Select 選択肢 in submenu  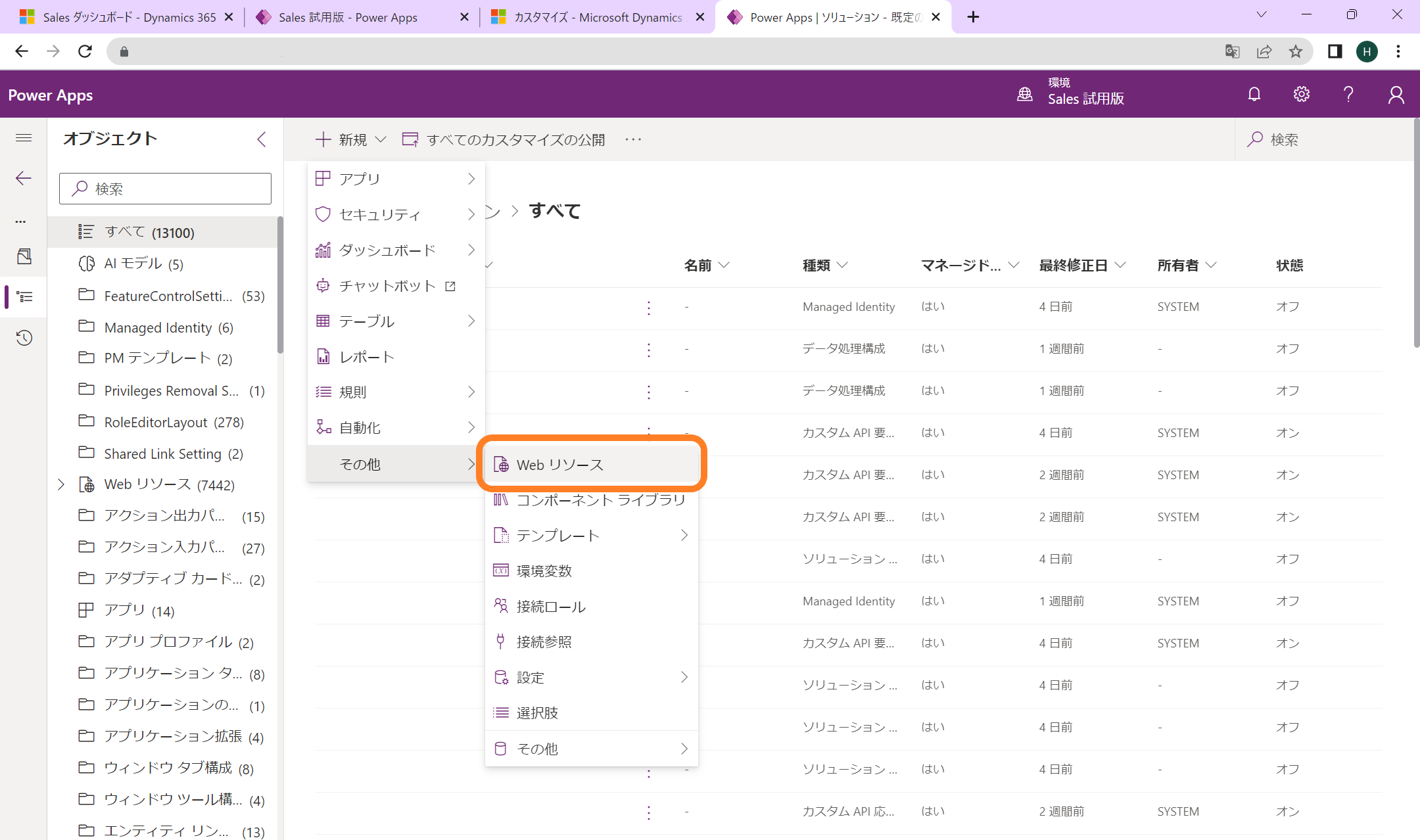coord(592,713)
